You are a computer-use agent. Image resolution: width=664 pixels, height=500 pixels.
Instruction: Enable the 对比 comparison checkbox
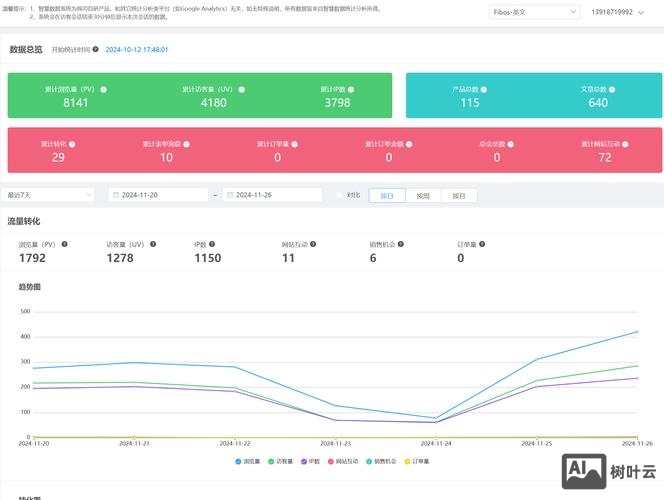(x=340, y=195)
